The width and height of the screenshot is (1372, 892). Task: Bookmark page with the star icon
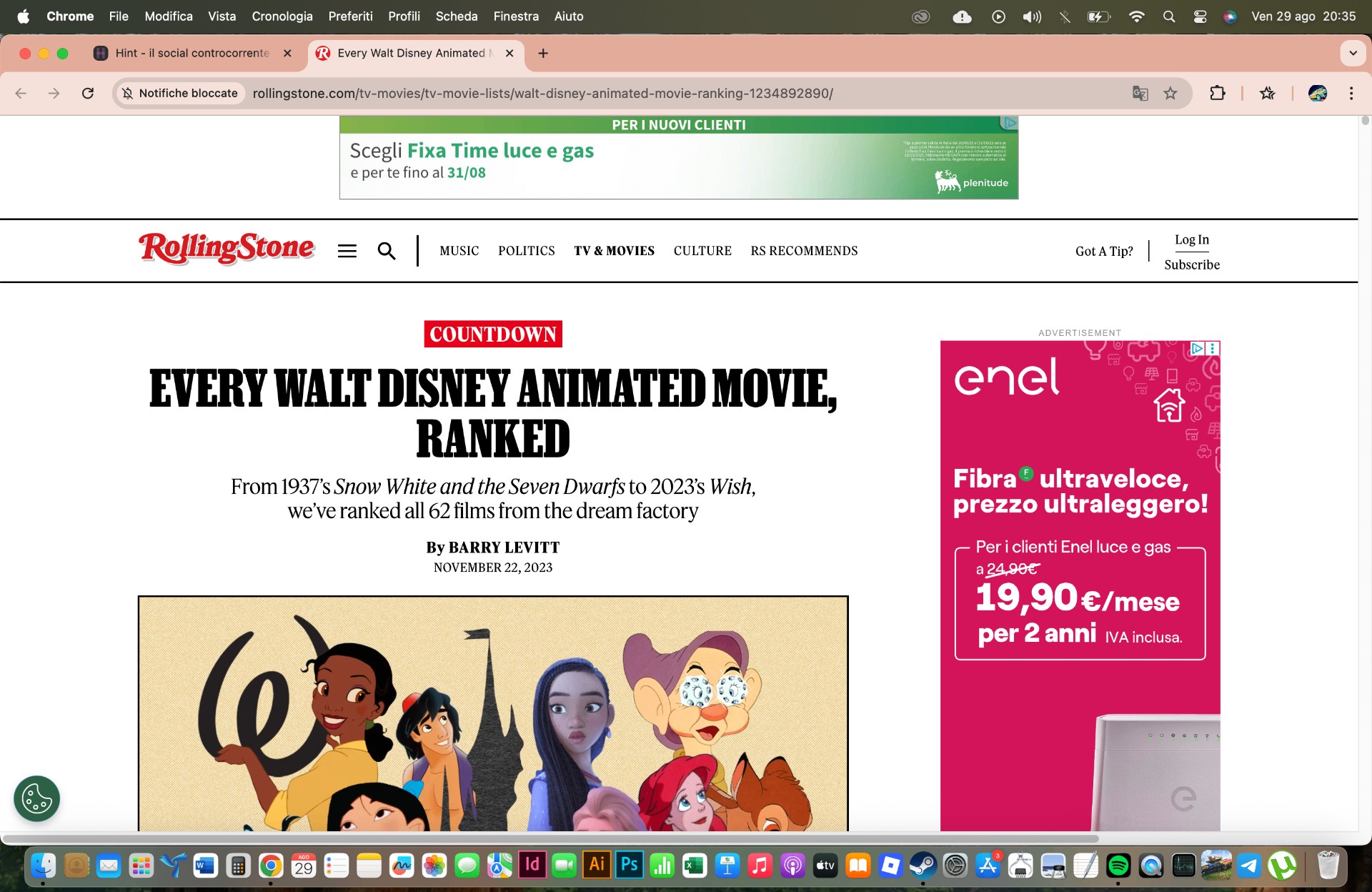(x=1170, y=93)
